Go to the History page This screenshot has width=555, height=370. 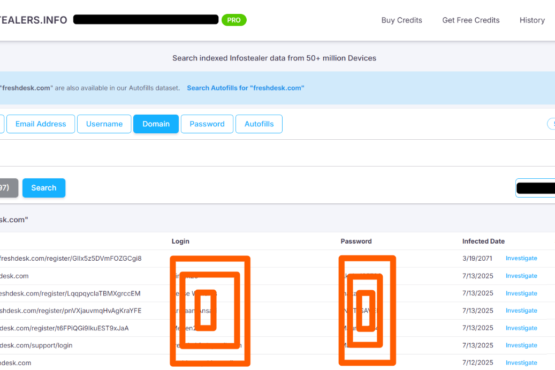coord(532,20)
